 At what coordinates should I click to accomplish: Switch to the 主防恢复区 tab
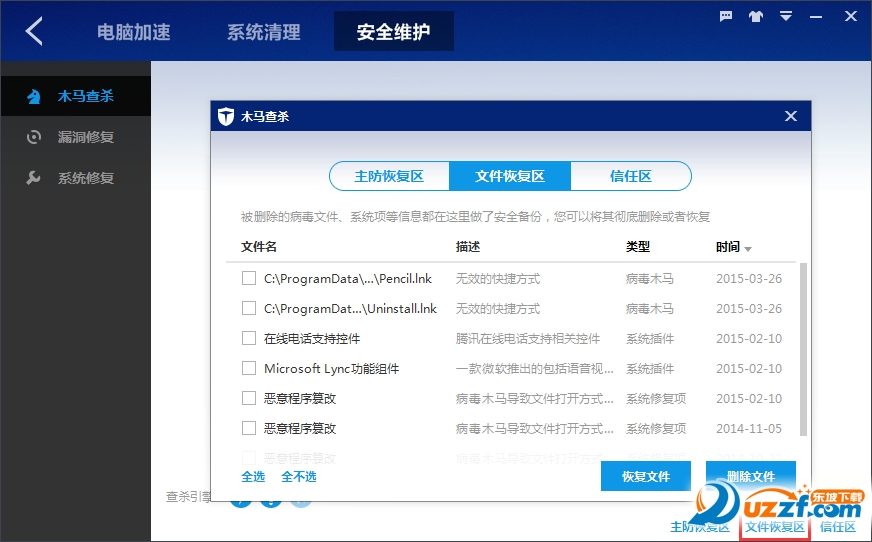tap(389, 176)
